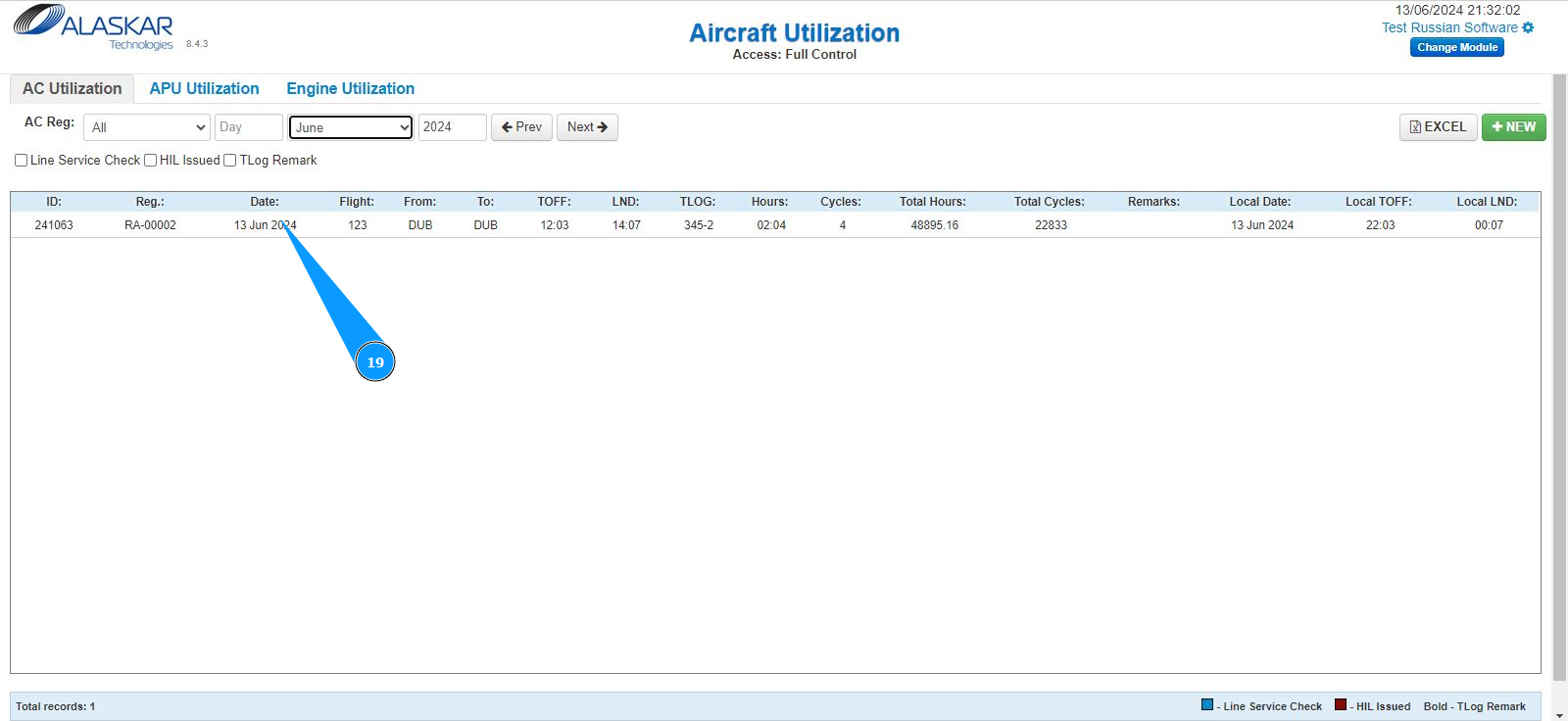
Task: Toggle the TLog Remark checkbox
Action: click(230, 161)
